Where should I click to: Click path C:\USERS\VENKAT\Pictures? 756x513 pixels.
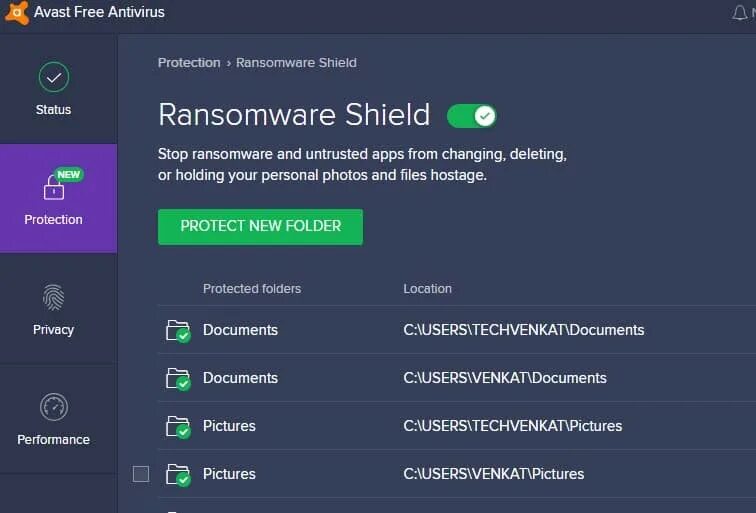[x=494, y=473]
